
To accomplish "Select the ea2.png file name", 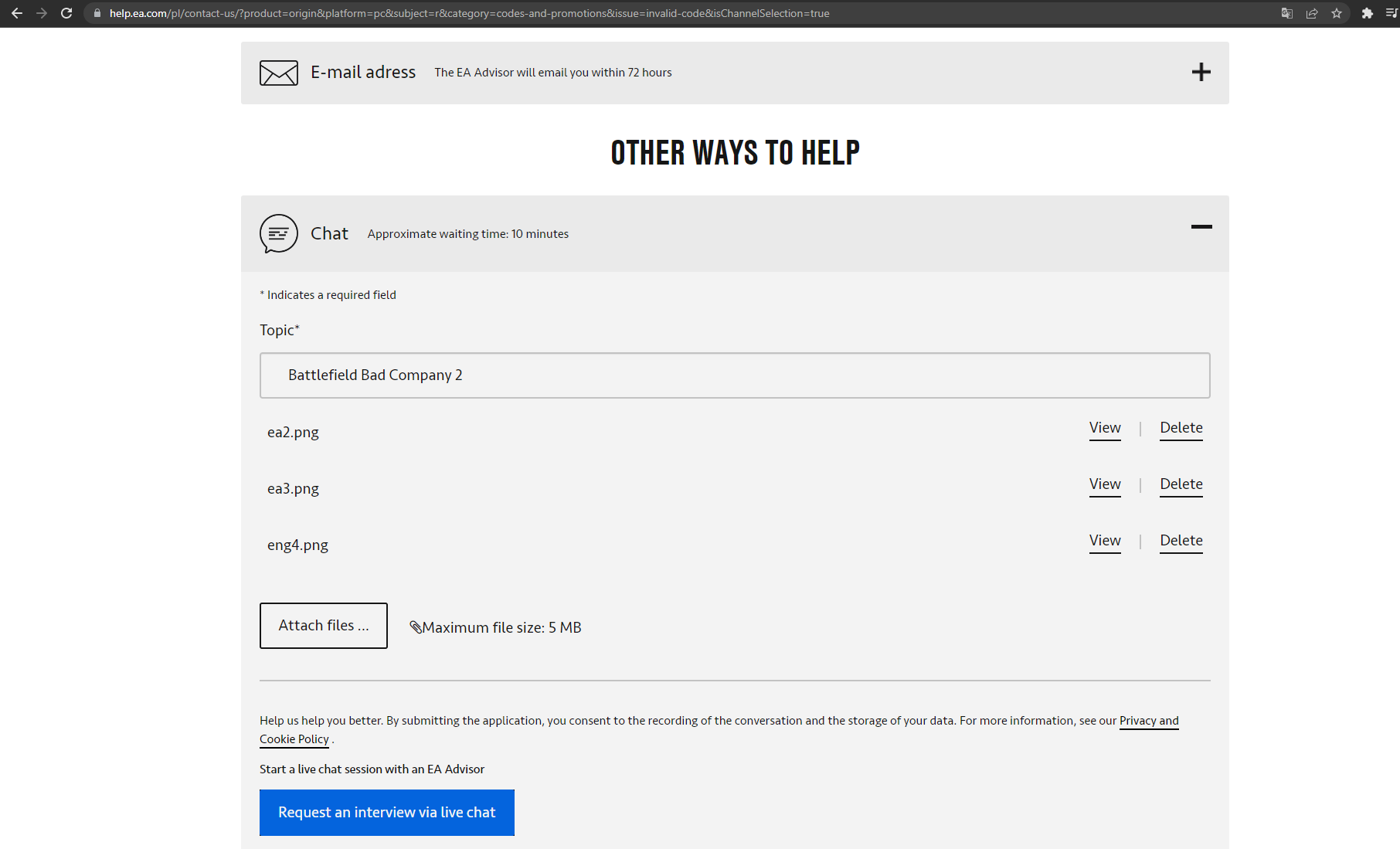I will coord(293,433).
